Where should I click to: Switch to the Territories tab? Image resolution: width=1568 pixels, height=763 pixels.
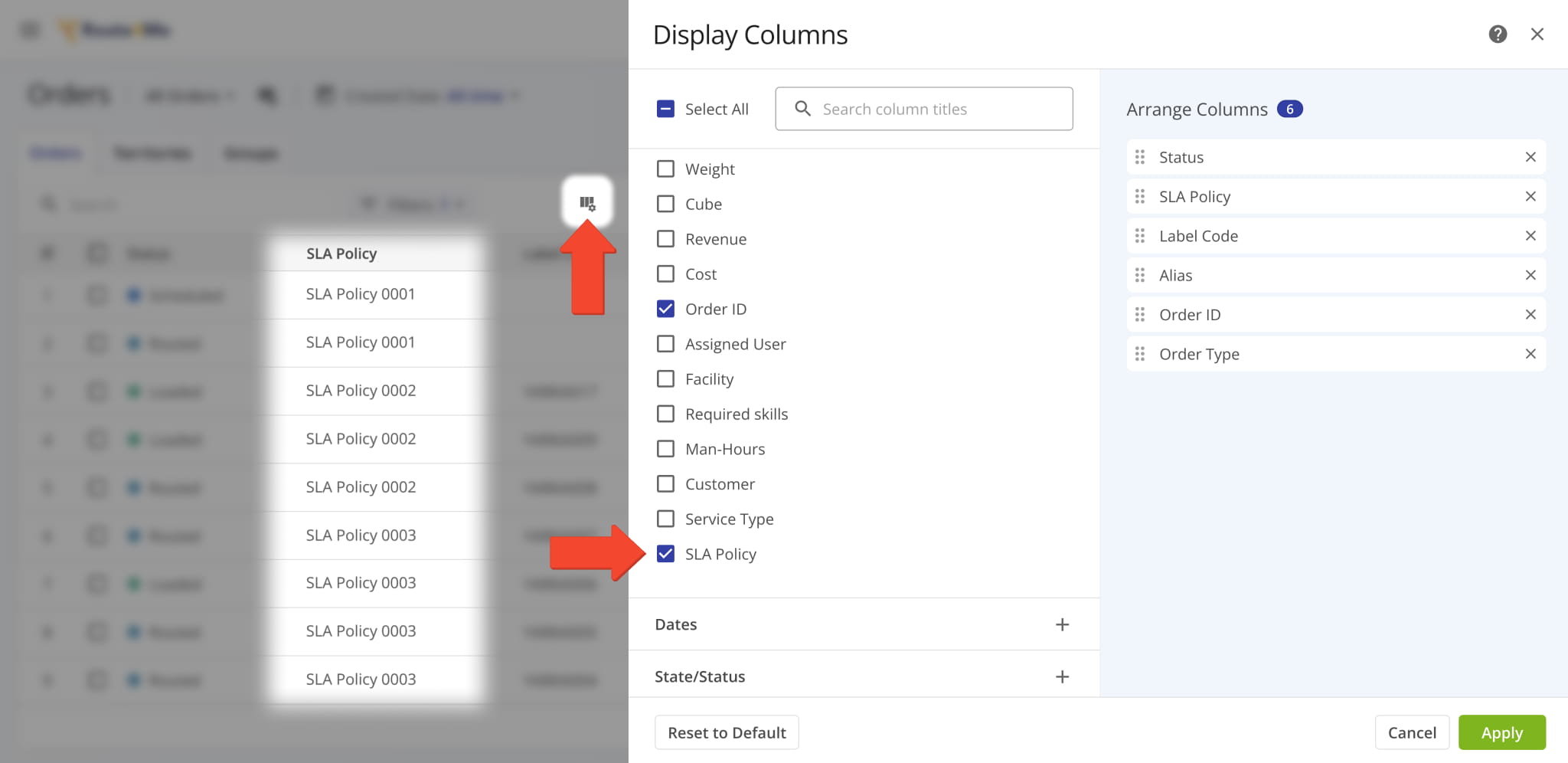click(152, 153)
